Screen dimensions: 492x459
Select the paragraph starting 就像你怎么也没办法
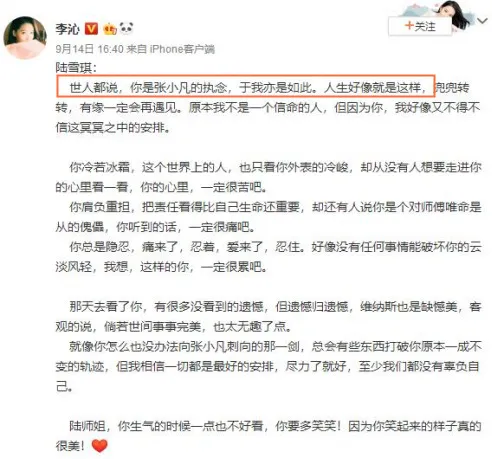pos(268,366)
